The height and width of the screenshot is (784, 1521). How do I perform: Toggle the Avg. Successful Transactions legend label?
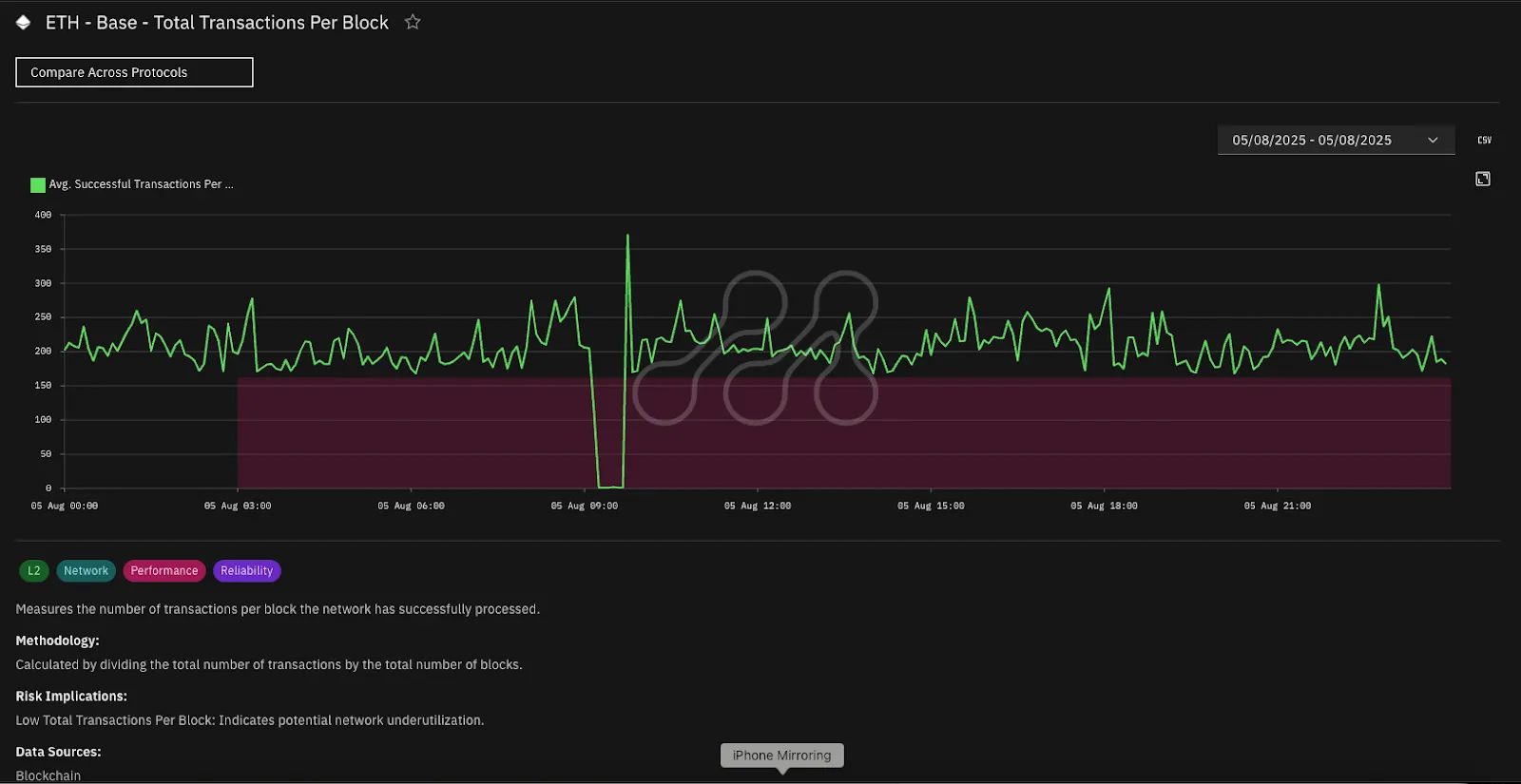141,184
